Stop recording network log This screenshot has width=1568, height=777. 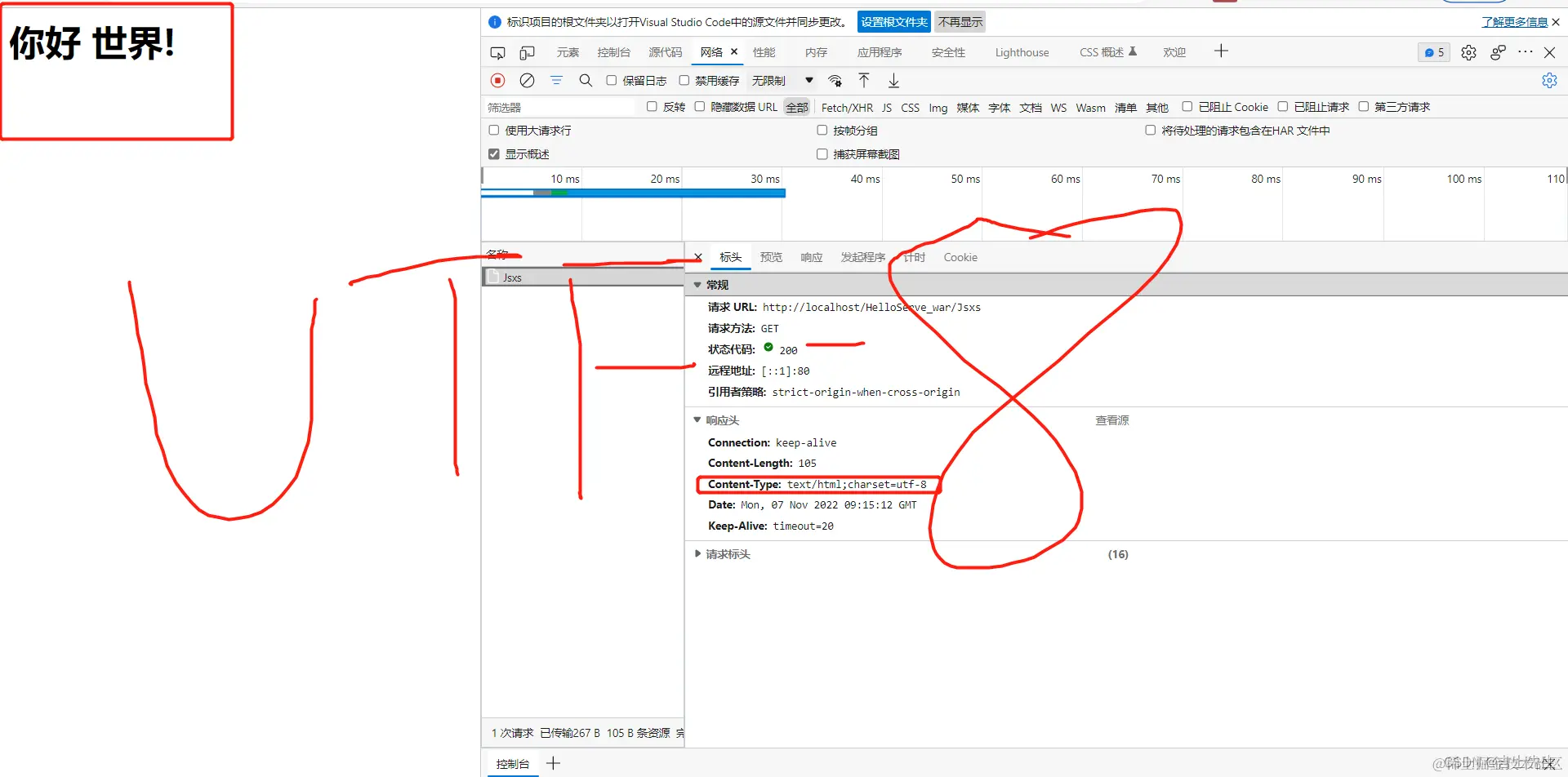[x=497, y=81]
